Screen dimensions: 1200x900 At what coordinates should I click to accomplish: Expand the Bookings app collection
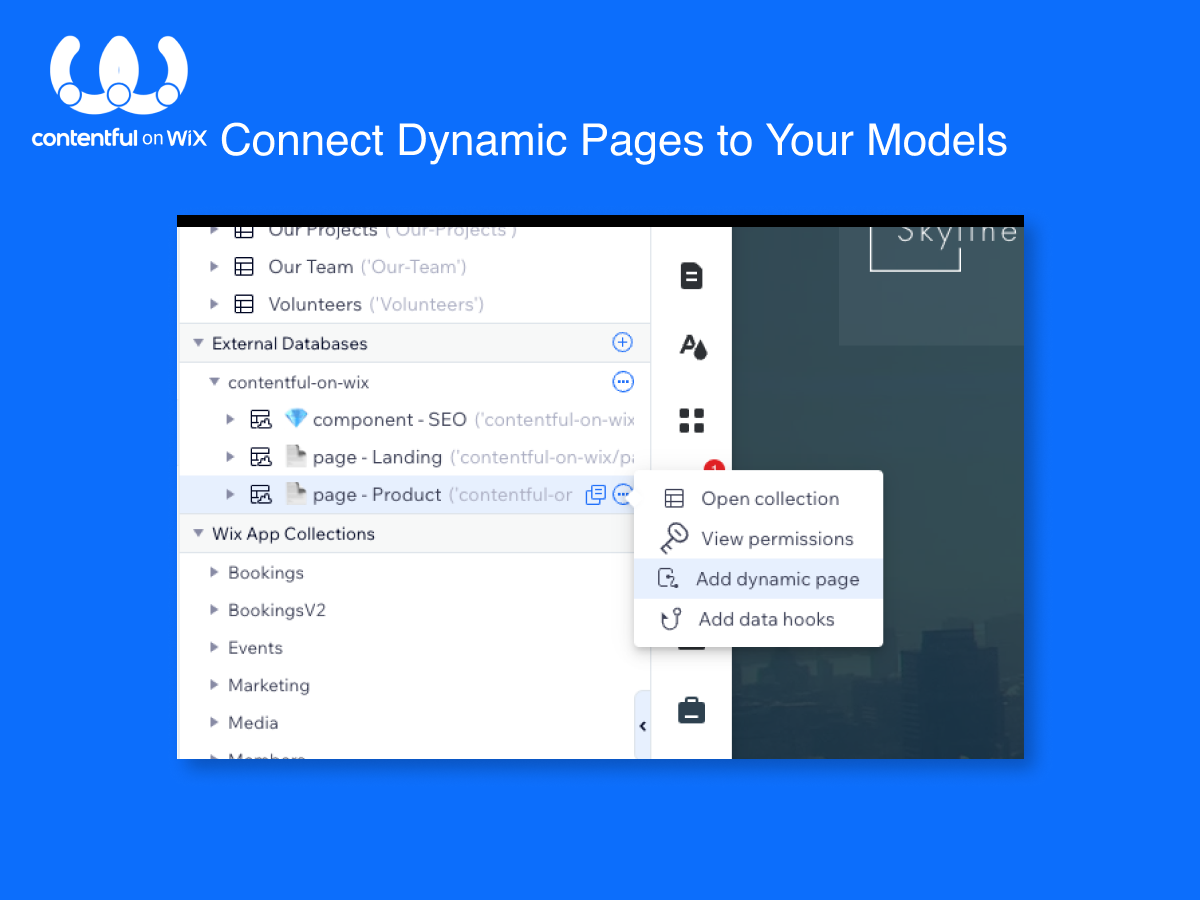[x=214, y=572]
